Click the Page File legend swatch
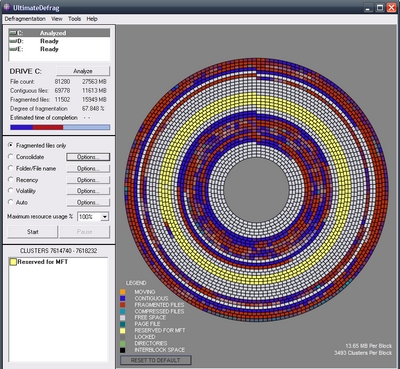This screenshot has width=400, height=369. click(x=123, y=324)
